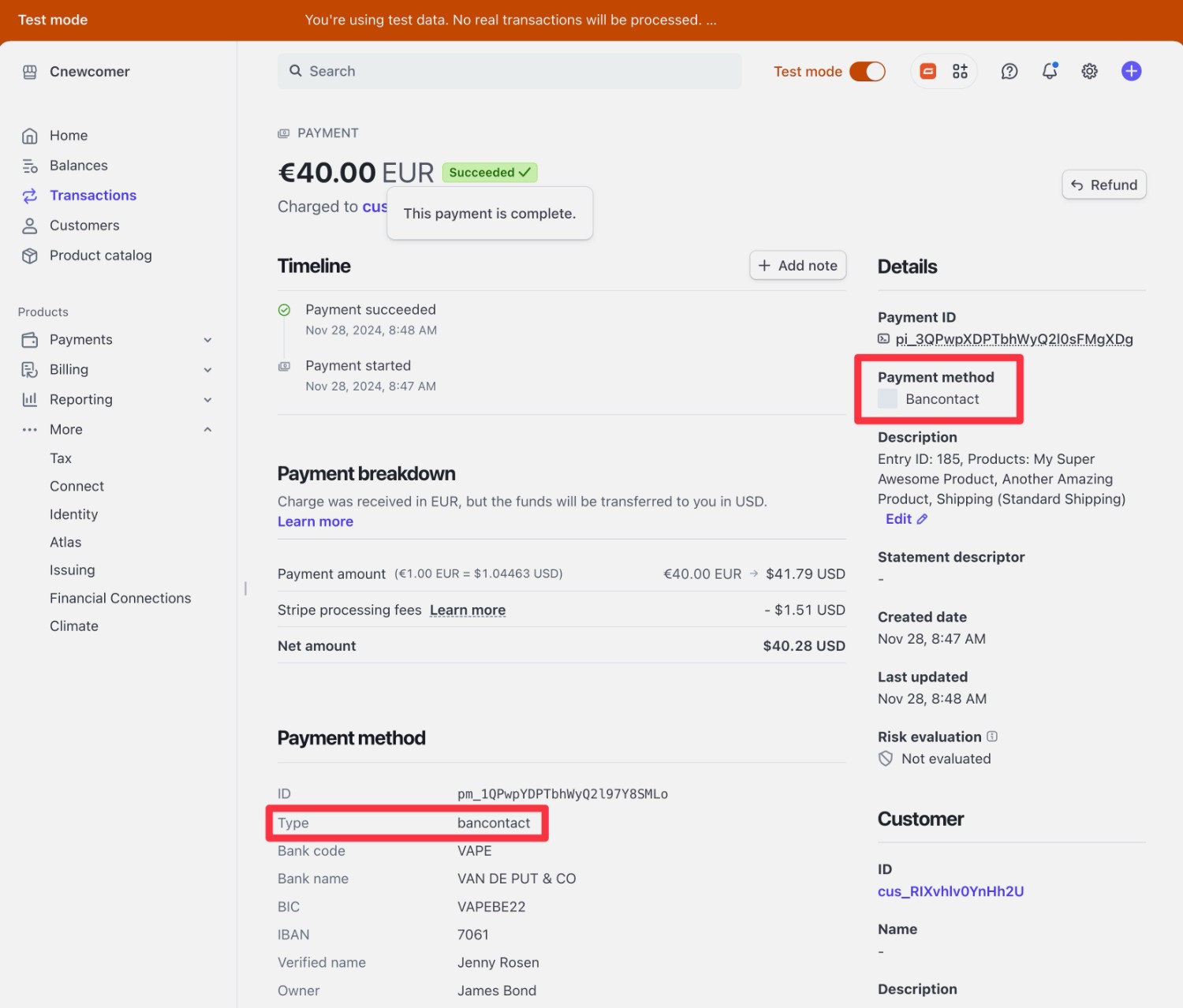Go to Home in sidebar
This screenshot has height=1008, width=1183.
pyautogui.click(x=69, y=136)
